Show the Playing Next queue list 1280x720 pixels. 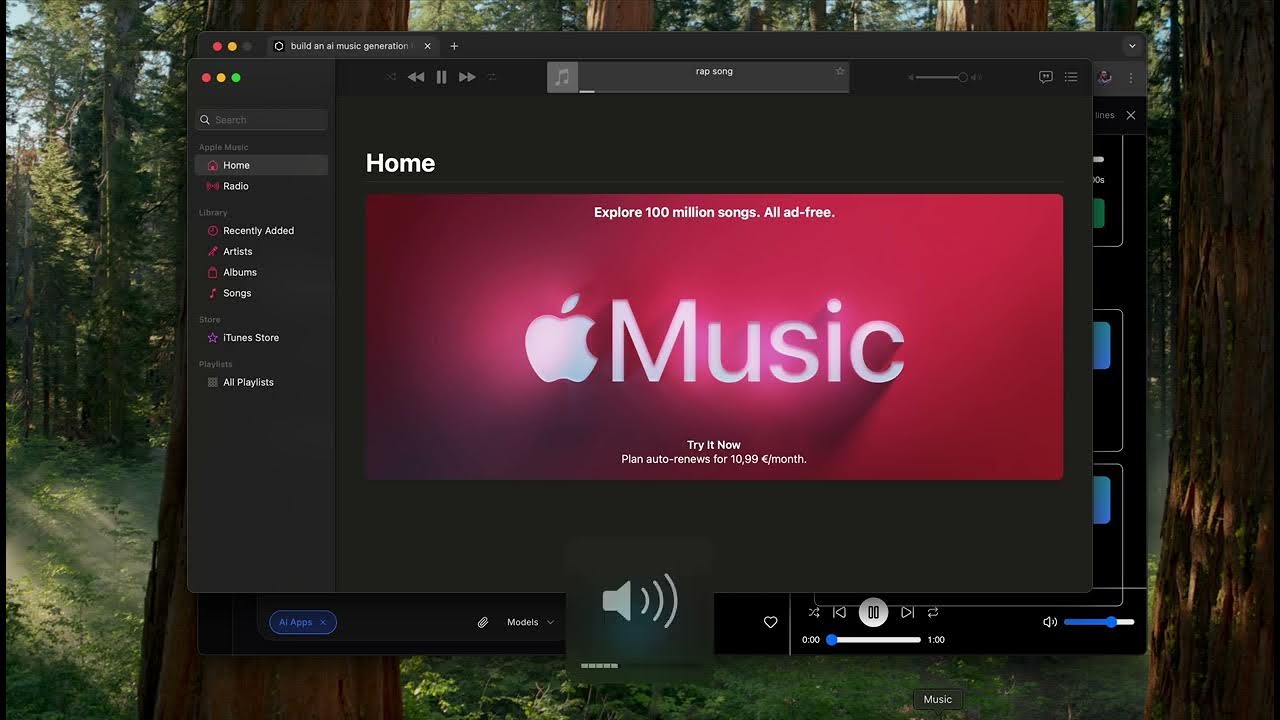tap(1071, 77)
